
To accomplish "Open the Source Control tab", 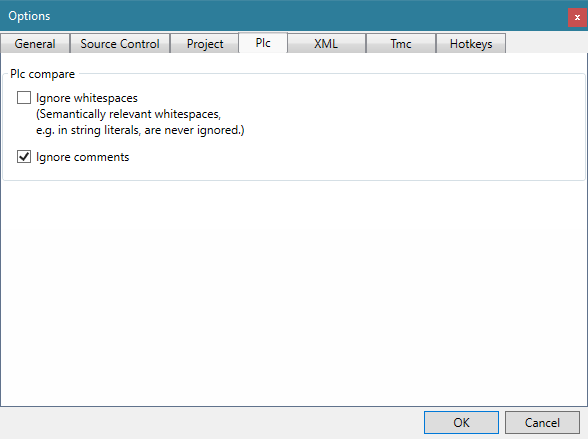I will coord(120,43).
